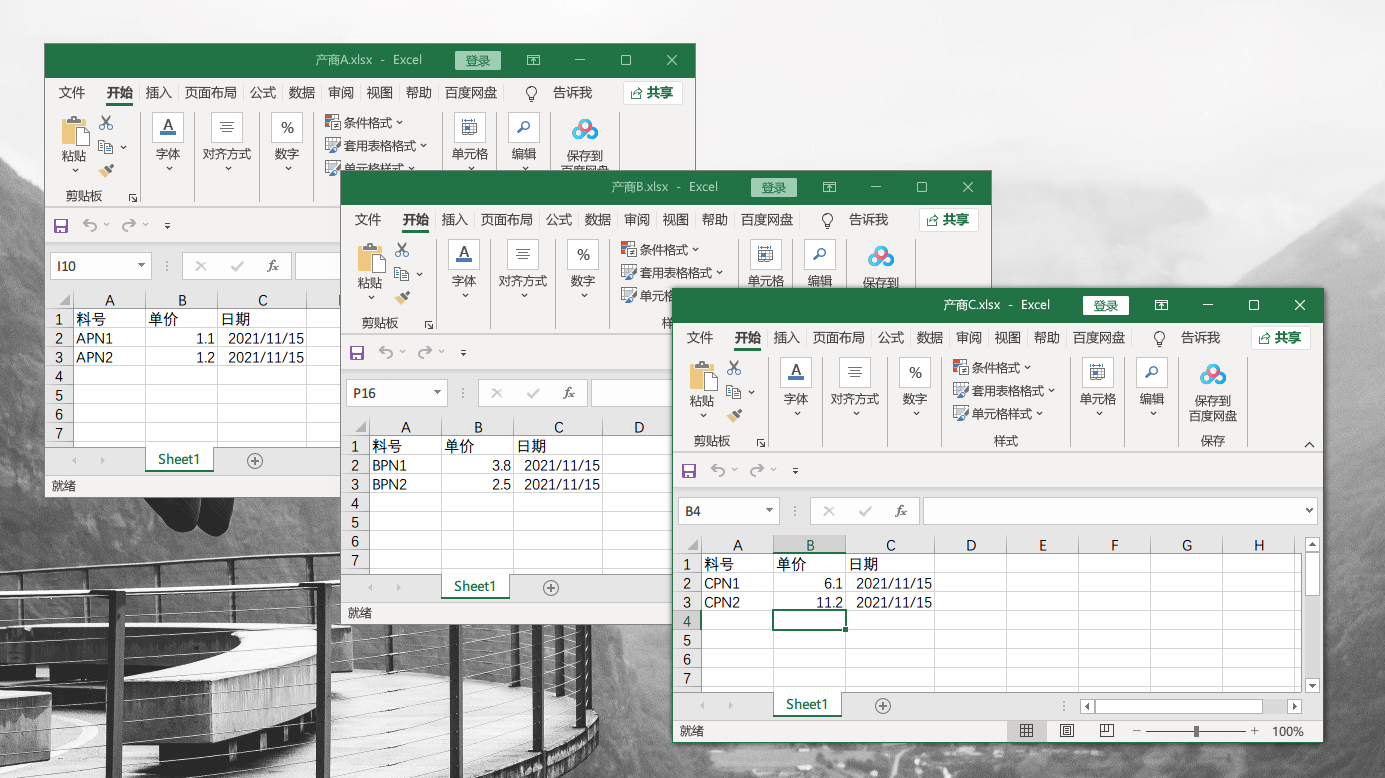Expand 单元格样式 dropdown in 产商C window

(1040, 413)
